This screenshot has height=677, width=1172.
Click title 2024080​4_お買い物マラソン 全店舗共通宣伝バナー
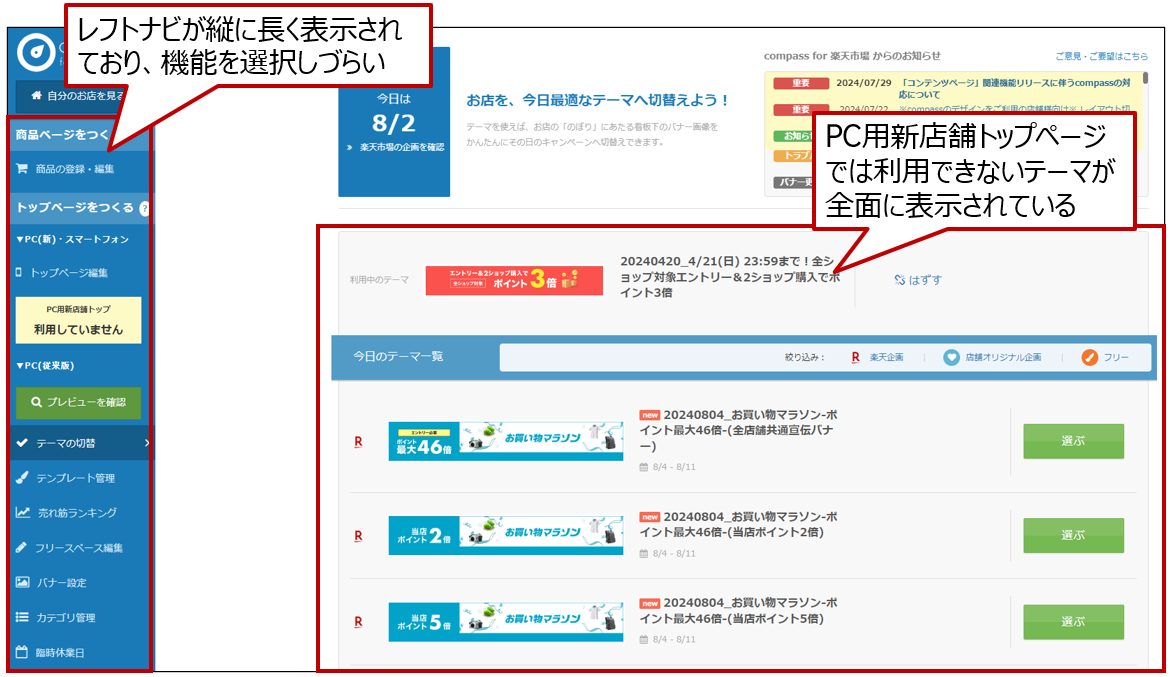738,430
